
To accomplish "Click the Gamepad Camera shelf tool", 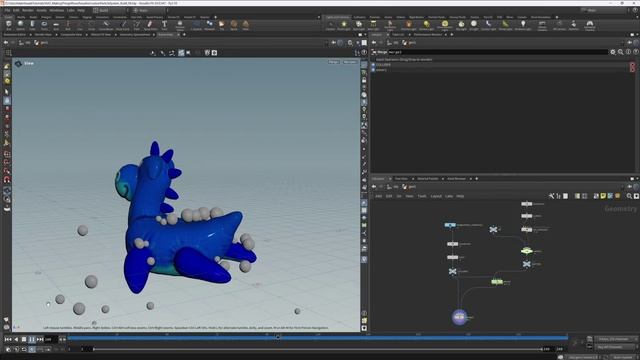I will (590, 25).
